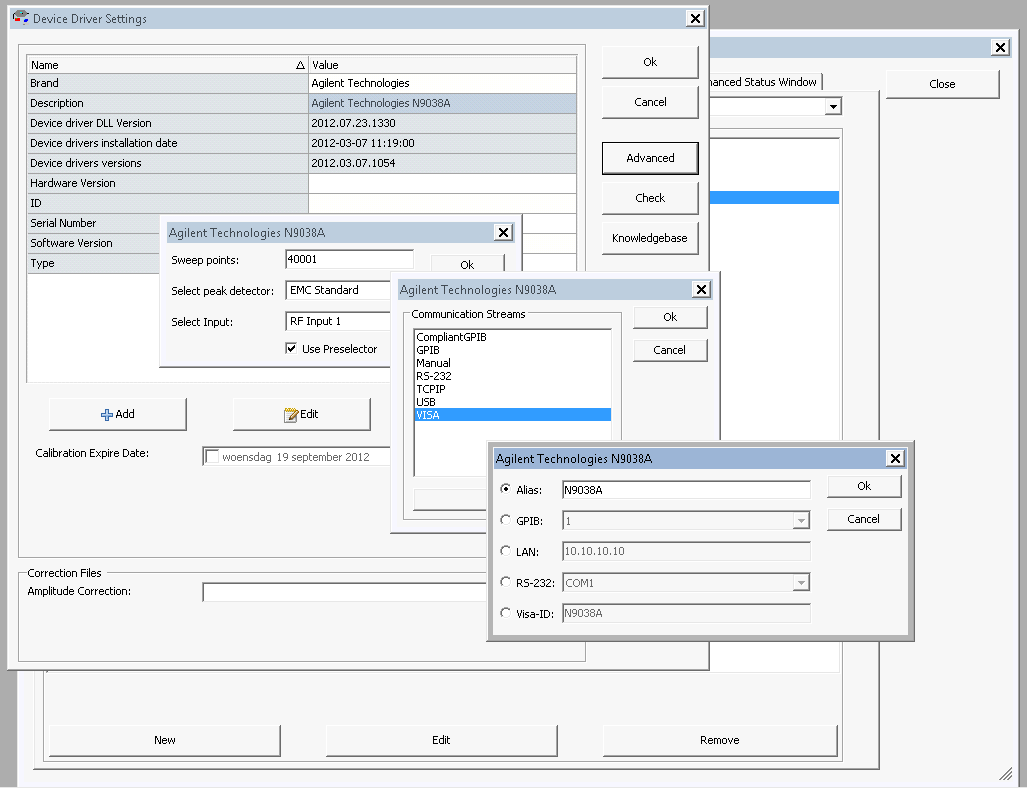
Task: Click the Value column header
Action: pyautogui.click(x=443, y=65)
